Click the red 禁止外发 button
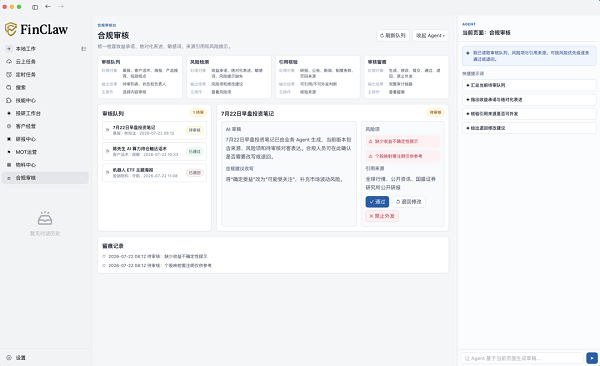600x366 pixels. pos(382,216)
